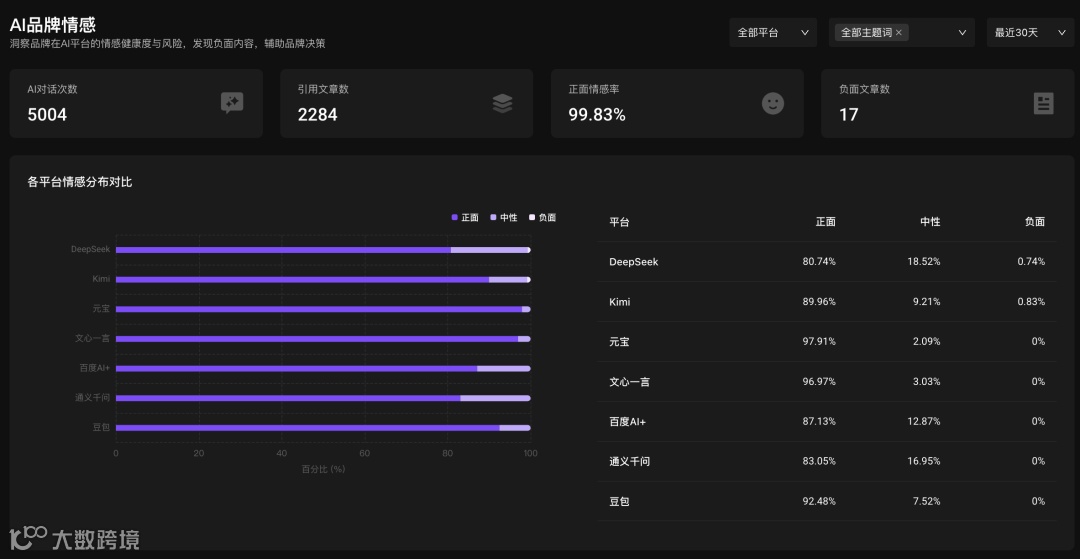Click the 各平台情感分布对比 section heading

[80, 182]
